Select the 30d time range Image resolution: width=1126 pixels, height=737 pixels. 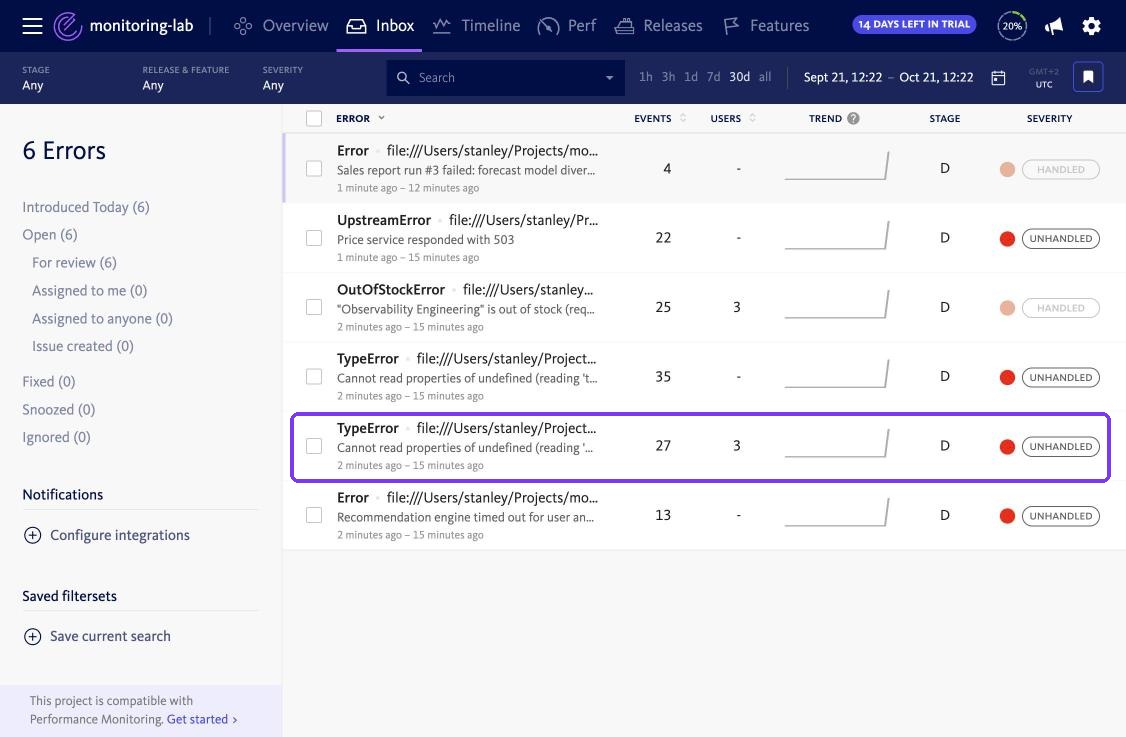[x=740, y=77]
